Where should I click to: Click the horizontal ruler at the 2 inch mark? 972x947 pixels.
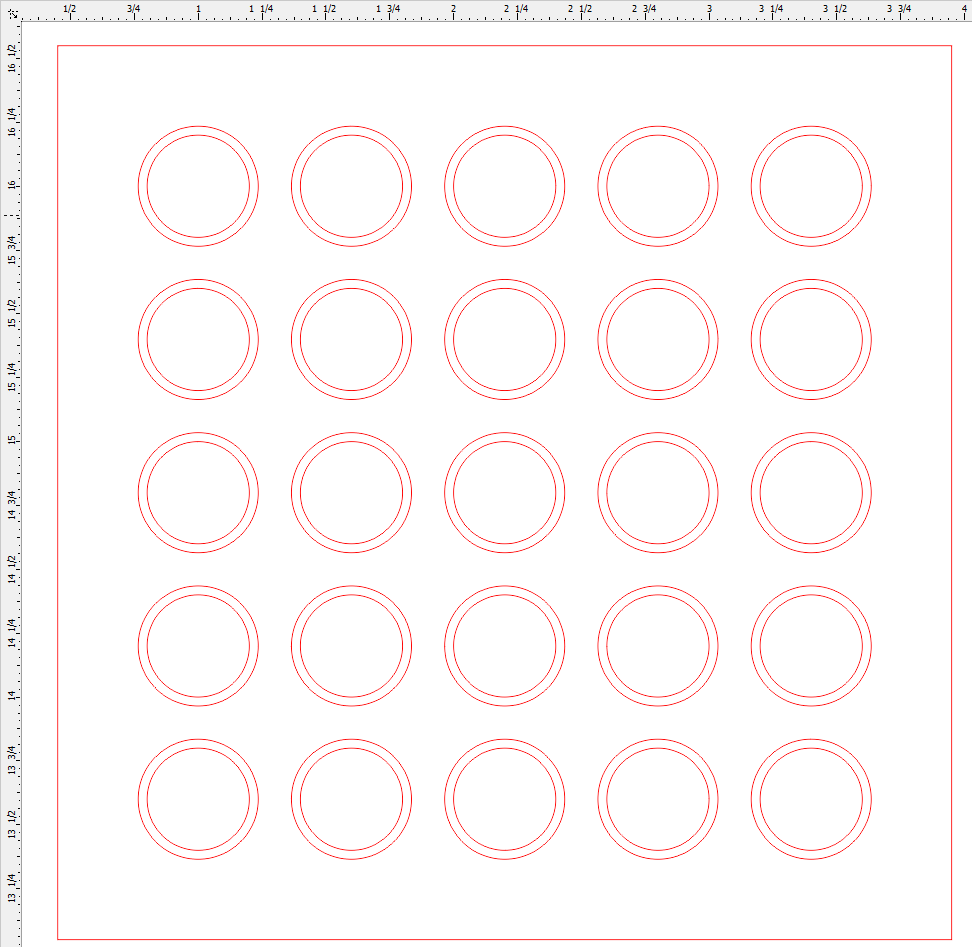coord(454,11)
